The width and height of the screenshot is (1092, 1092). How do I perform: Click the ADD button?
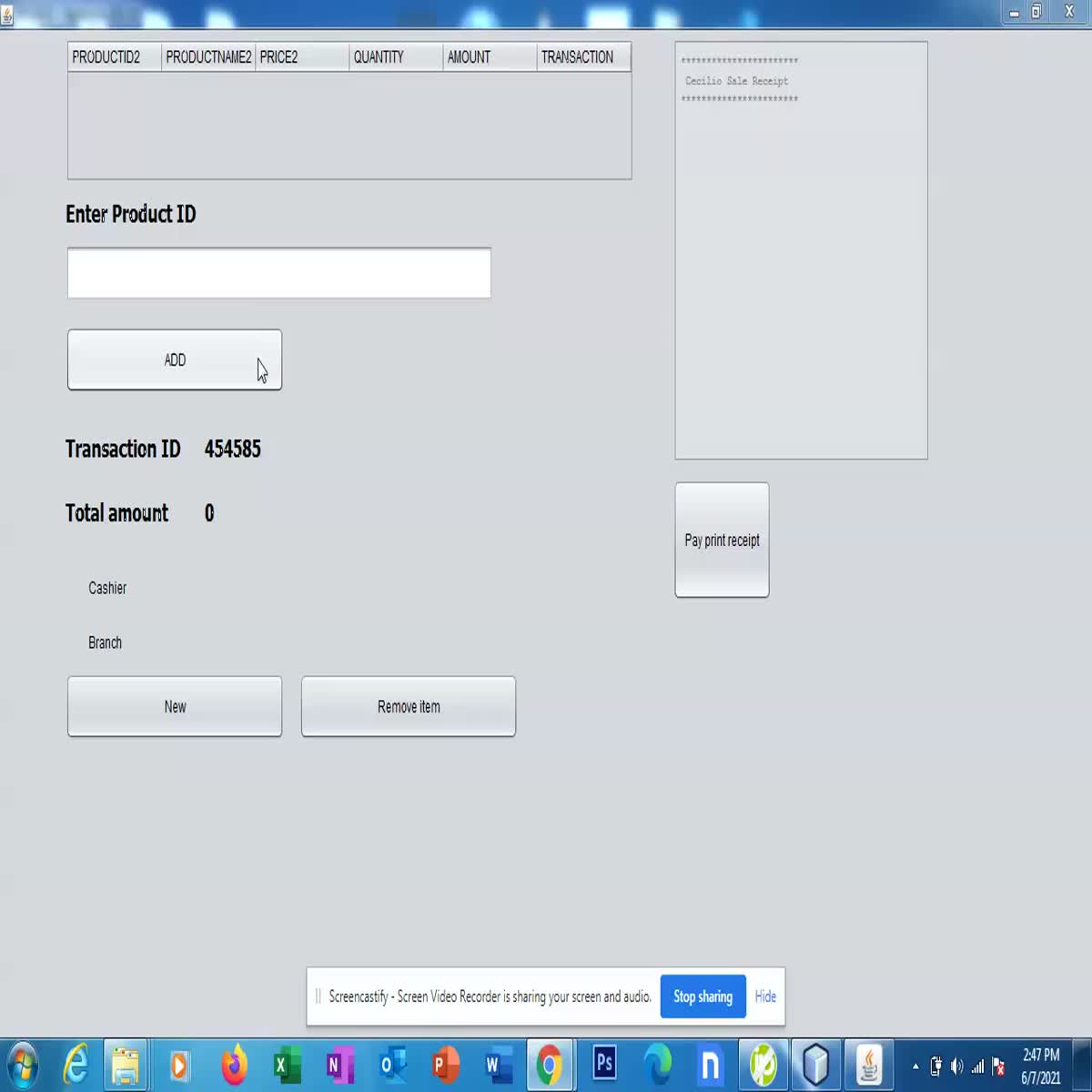175,359
